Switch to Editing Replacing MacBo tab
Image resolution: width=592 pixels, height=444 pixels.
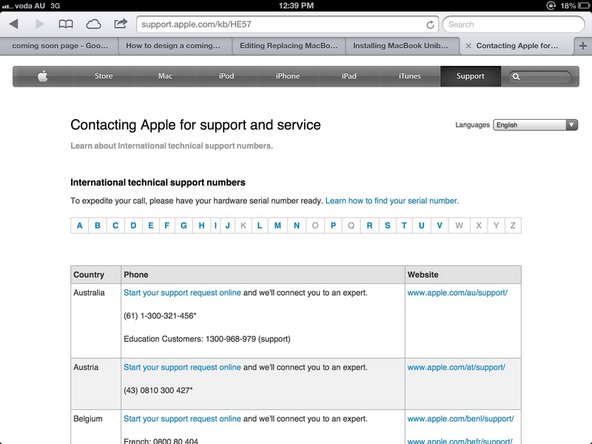click(x=289, y=46)
